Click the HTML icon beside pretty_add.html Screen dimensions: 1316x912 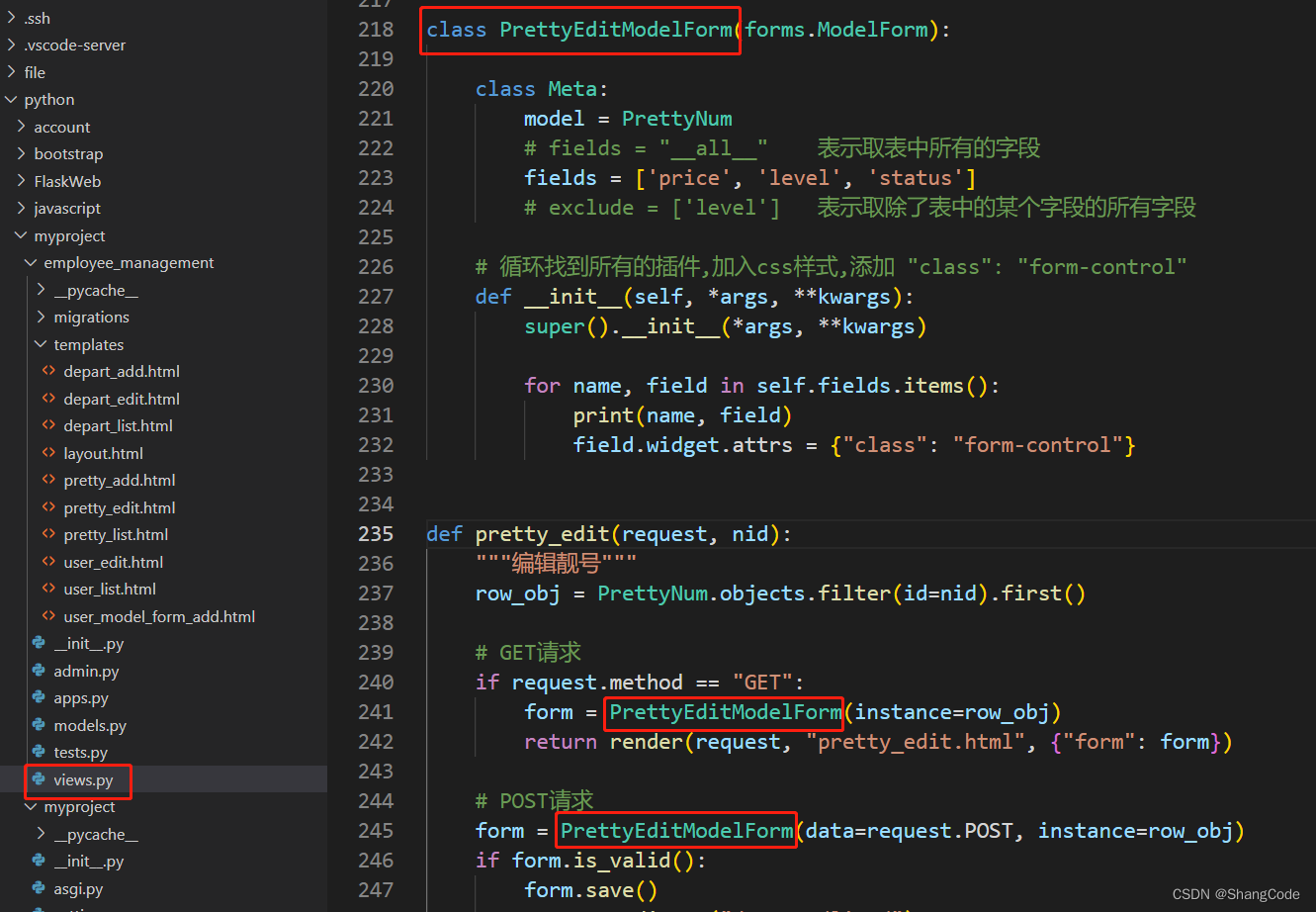pyautogui.click(x=48, y=481)
